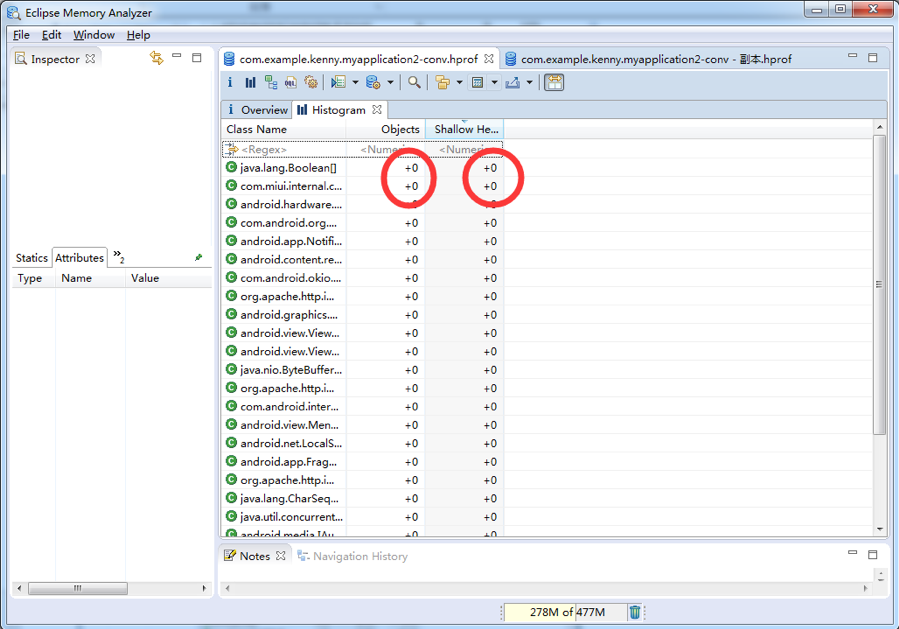Close the Histogram tab
Viewport: 899px width, 629px height.
click(377, 110)
